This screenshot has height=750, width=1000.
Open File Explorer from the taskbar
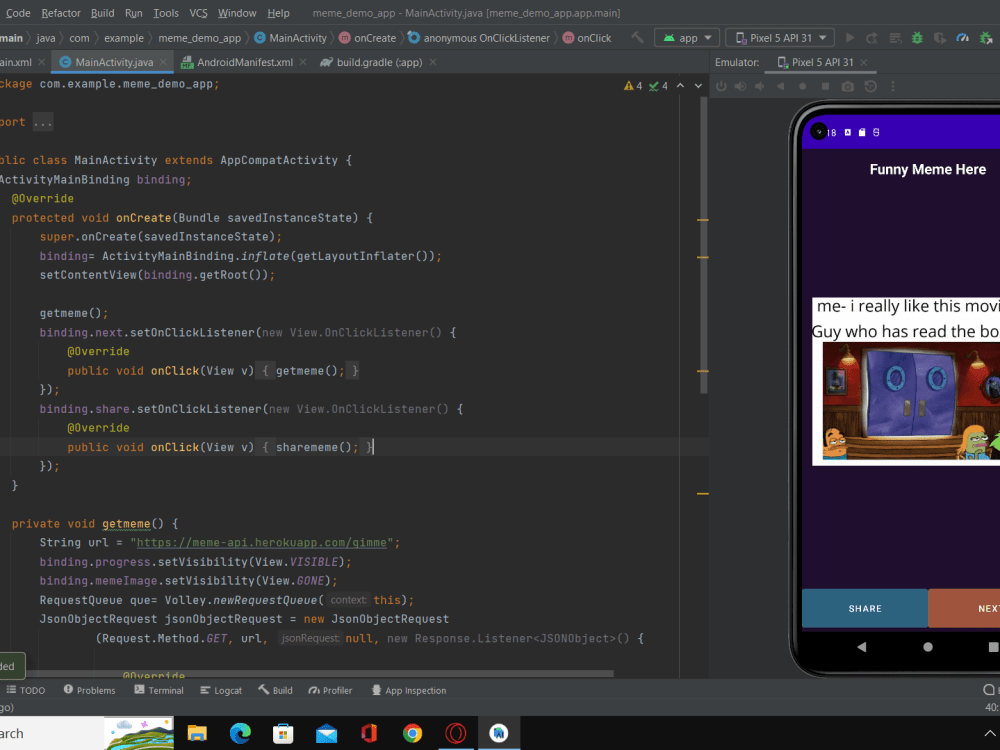click(x=197, y=733)
